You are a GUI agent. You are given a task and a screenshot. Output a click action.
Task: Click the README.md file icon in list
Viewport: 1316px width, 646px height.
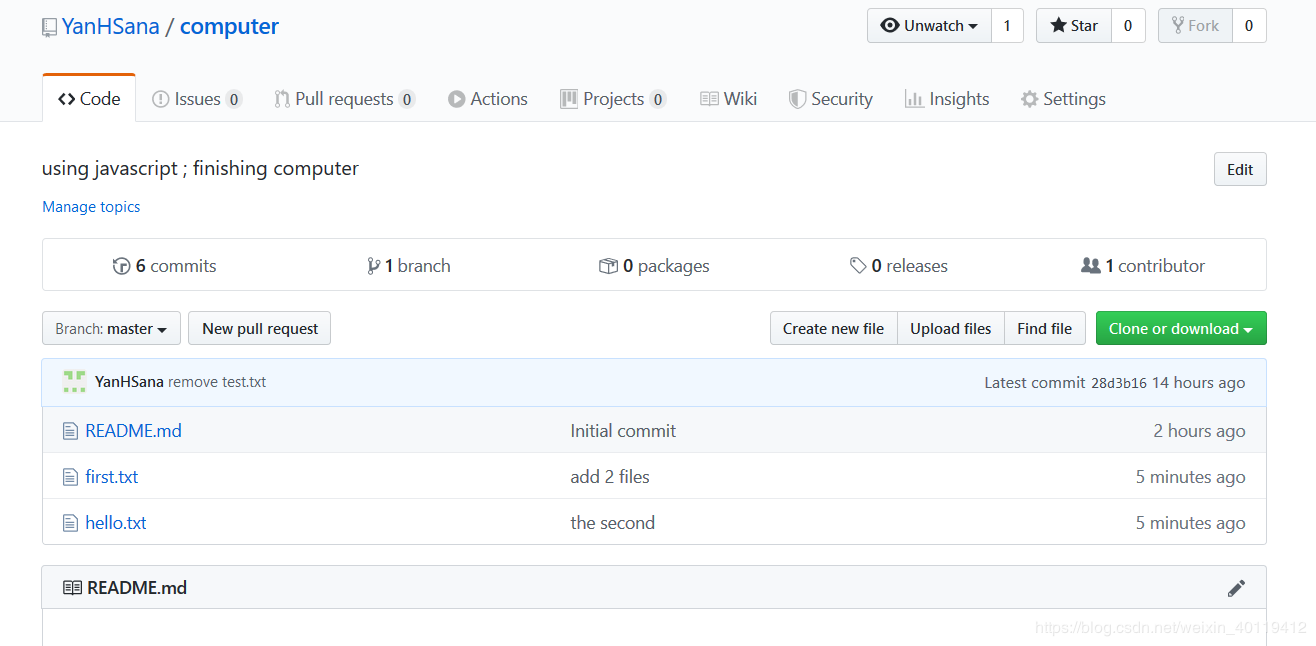point(70,431)
